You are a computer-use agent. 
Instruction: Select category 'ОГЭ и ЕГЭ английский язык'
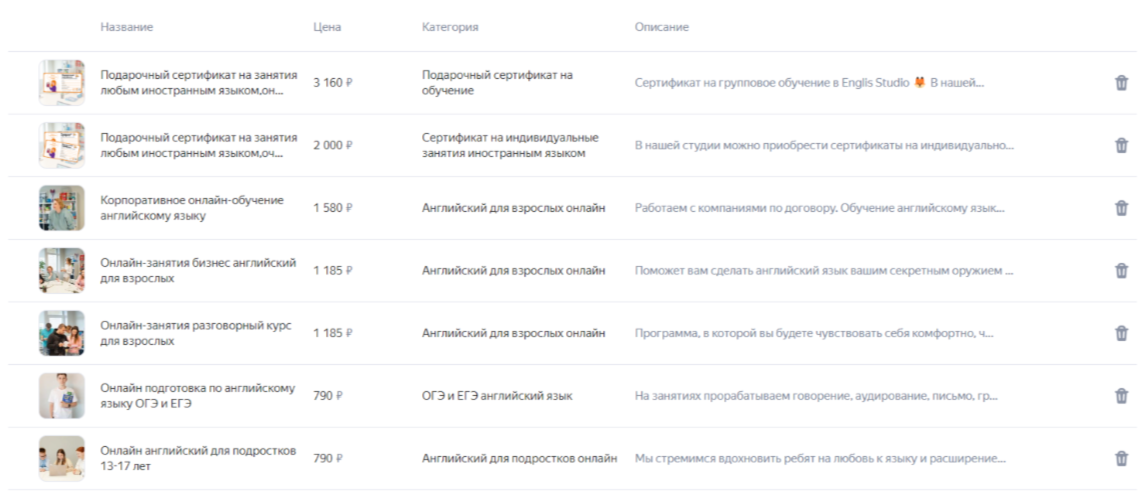click(x=497, y=396)
